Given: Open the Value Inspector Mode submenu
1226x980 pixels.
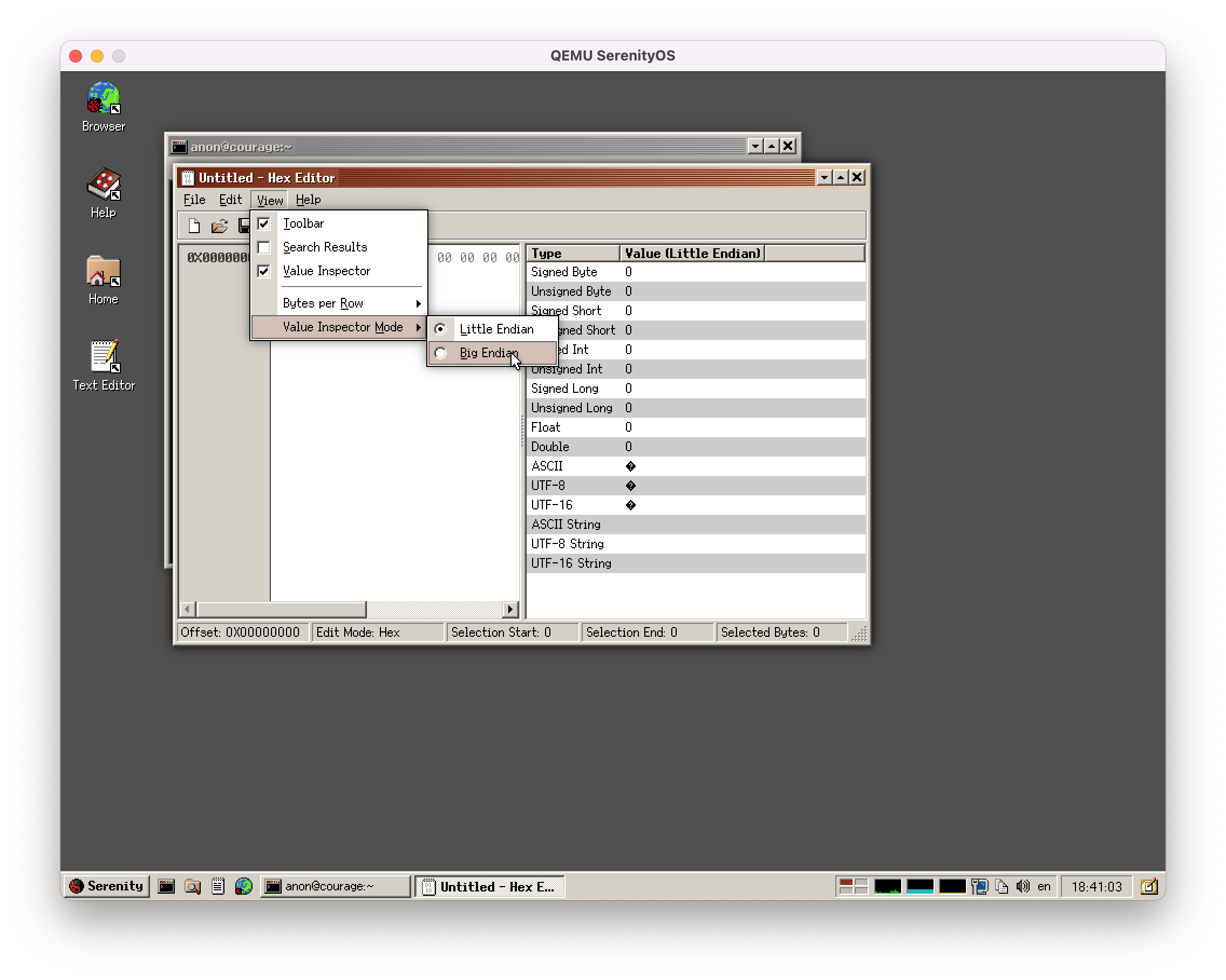Looking at the screenshot, I should pyautogui.click(x=344, y=326).
